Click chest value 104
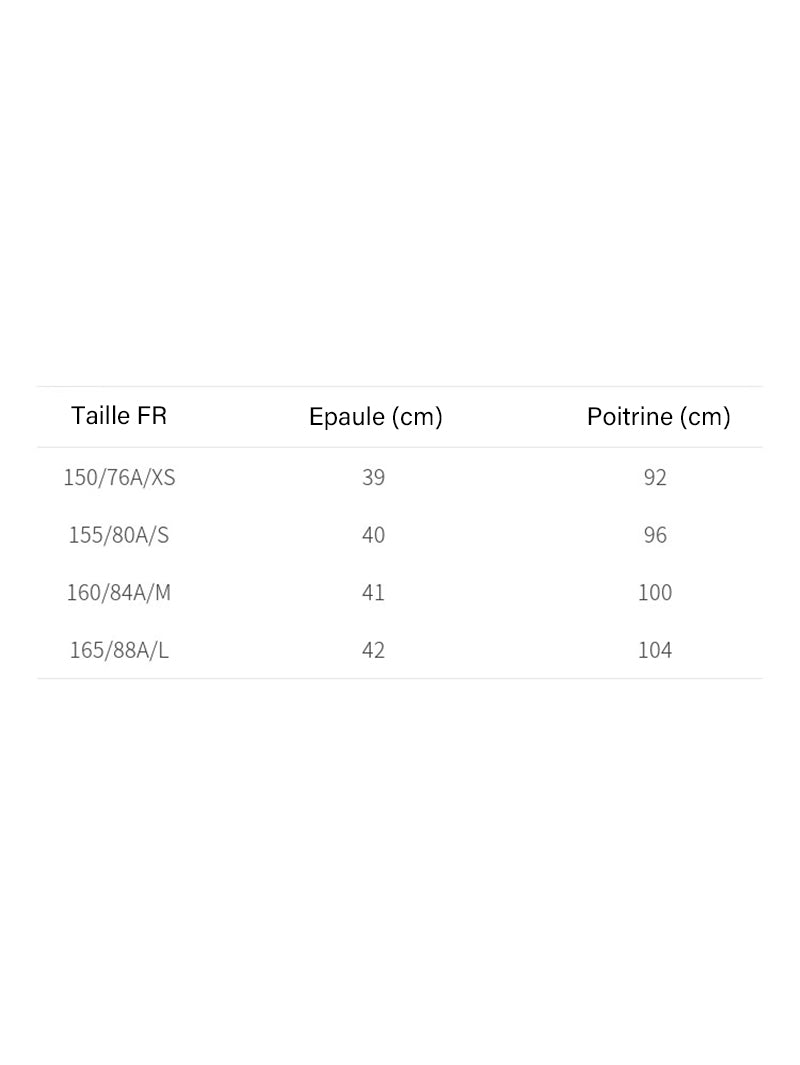The width and height of the screenshot is (800, 1065). [x=655, y=651]
